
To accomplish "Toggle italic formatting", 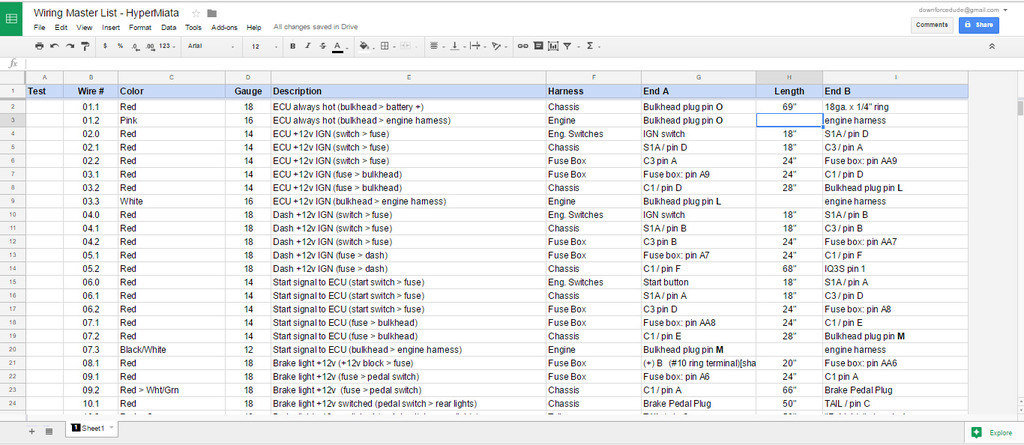I will pos(308,46).
